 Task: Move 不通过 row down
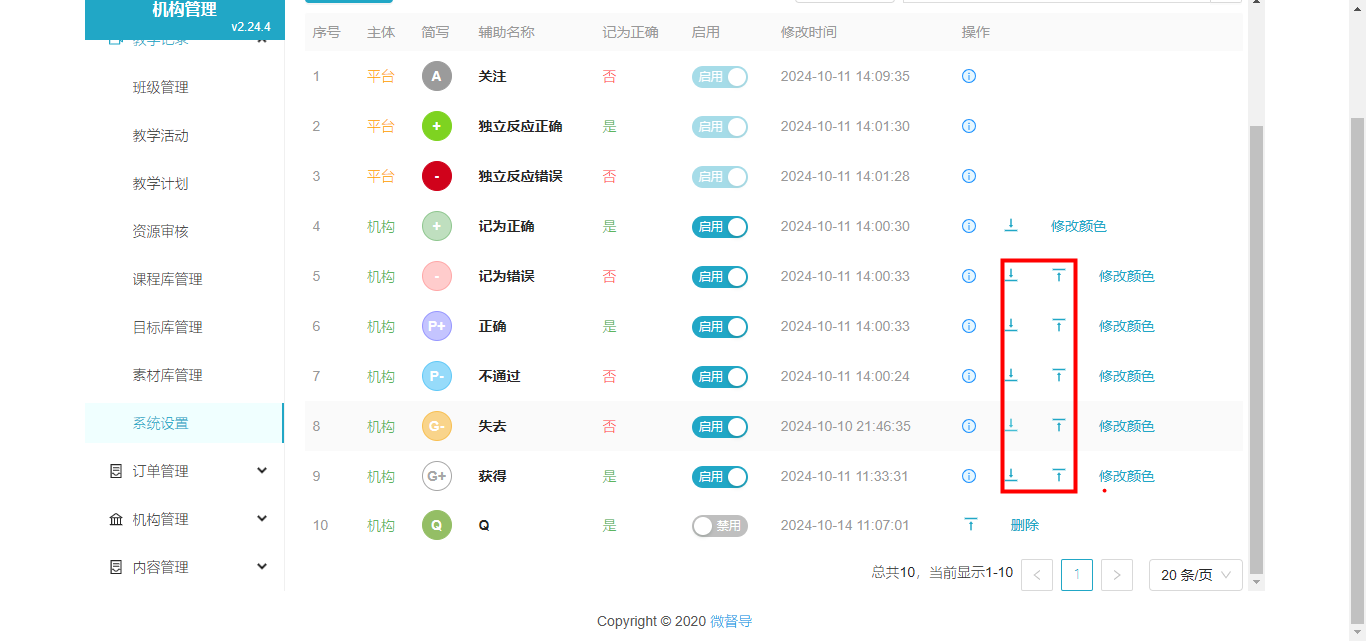(x=1011, y=375)
